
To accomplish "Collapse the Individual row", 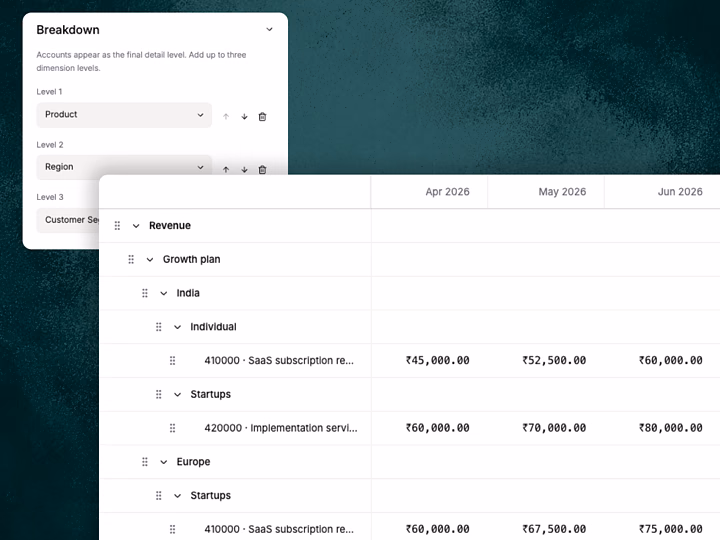I will (x=177, y=327).
